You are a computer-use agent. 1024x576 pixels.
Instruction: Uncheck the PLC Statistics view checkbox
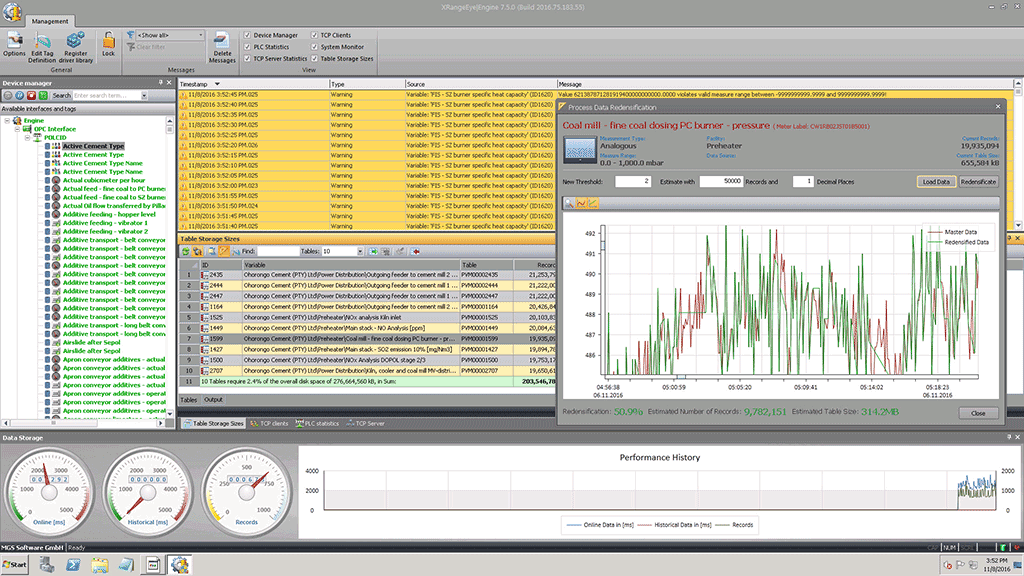click(248, 47)
